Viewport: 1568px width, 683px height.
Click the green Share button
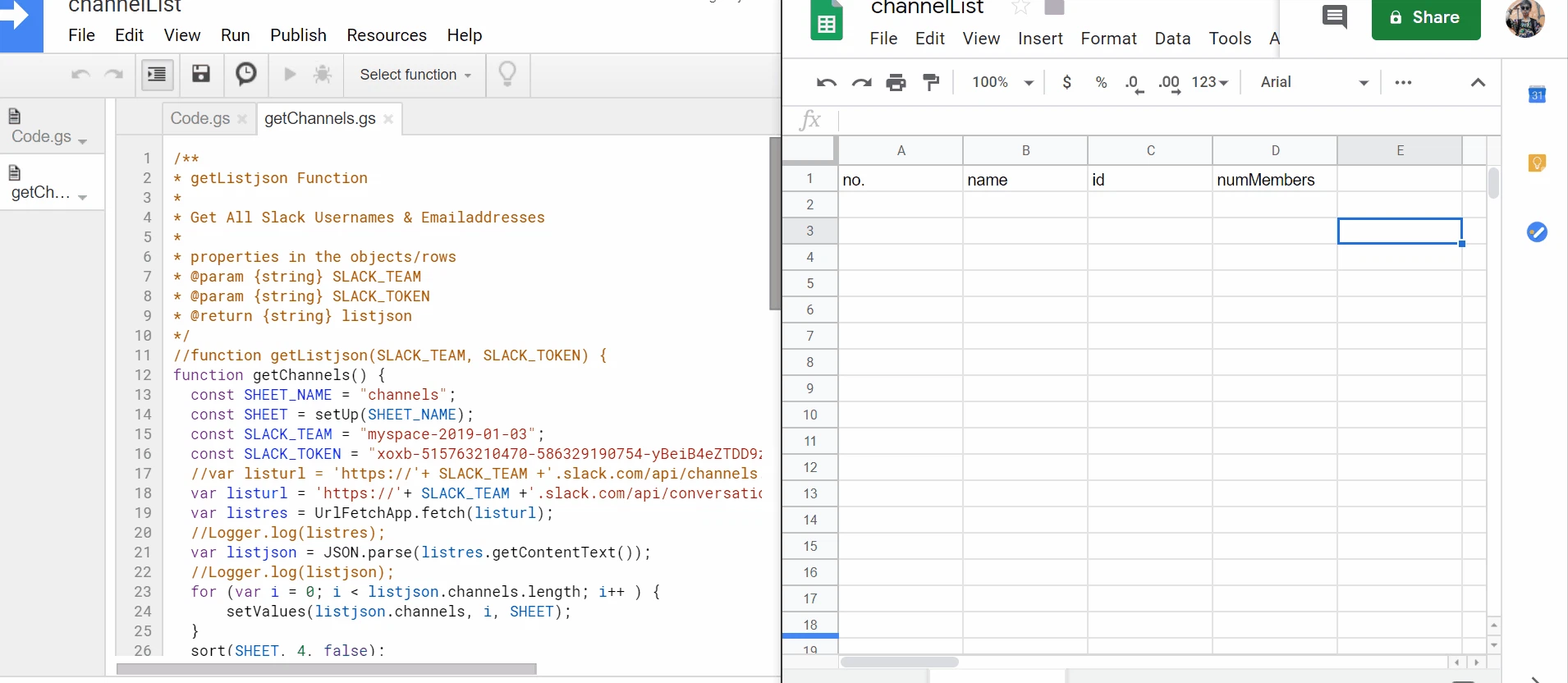coord(1426,18)
